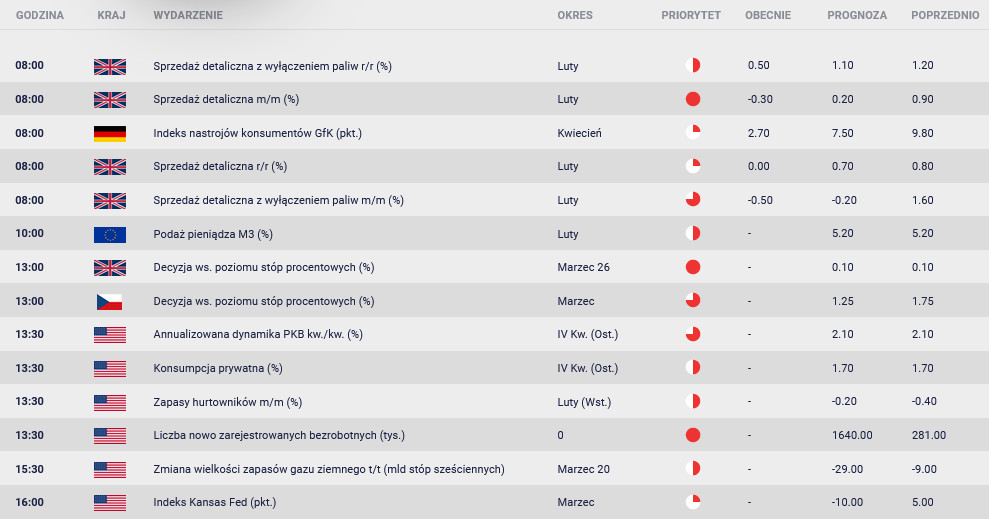Image resolution: width=989 pixels, height=519 pixels.
Task: Click the US flag beside Indeks Kansas Fed
Action: [110, 503]
